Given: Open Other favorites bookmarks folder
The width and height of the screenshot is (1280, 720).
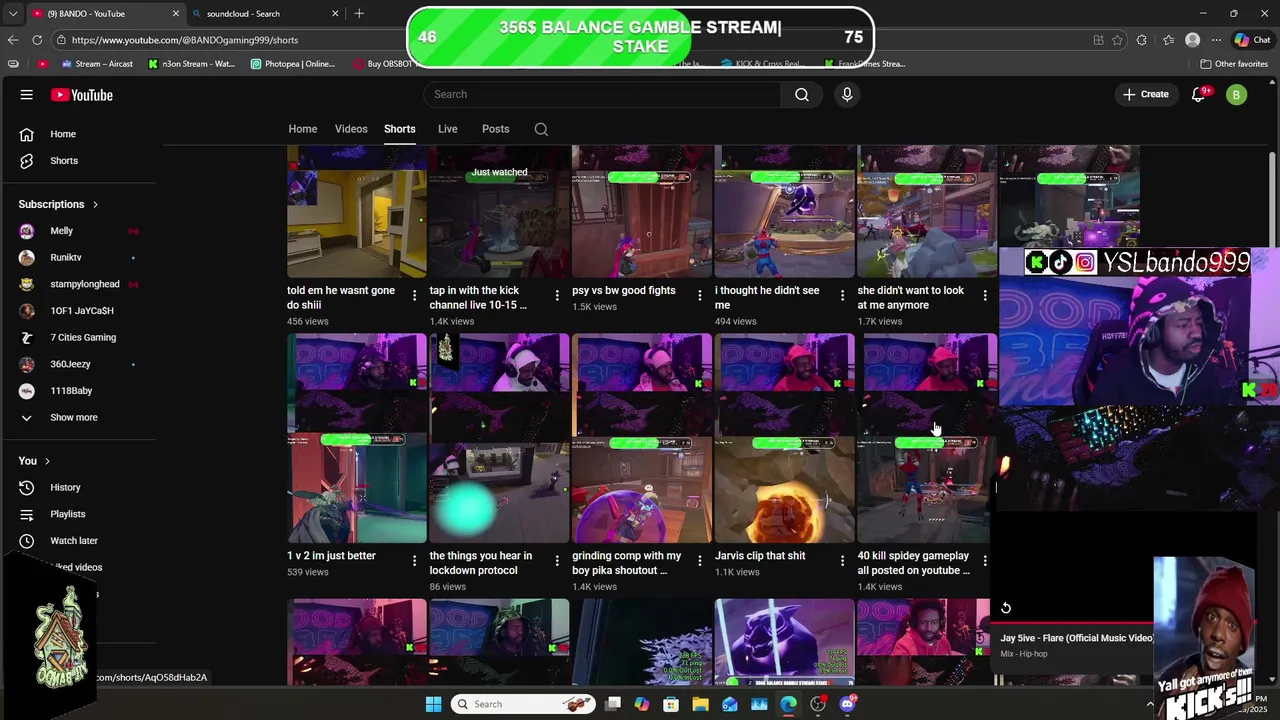Looking at the screenshot, I should point(1234,64).
